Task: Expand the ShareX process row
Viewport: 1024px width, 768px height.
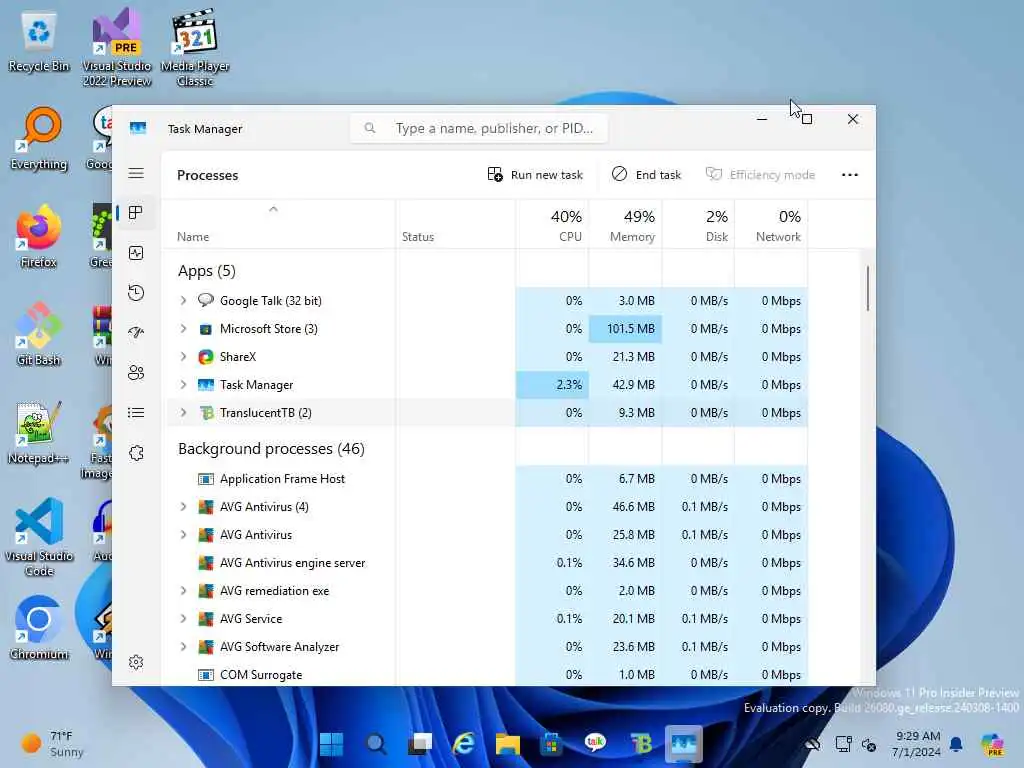Action: pyautogui.click(x=184, y=357)
